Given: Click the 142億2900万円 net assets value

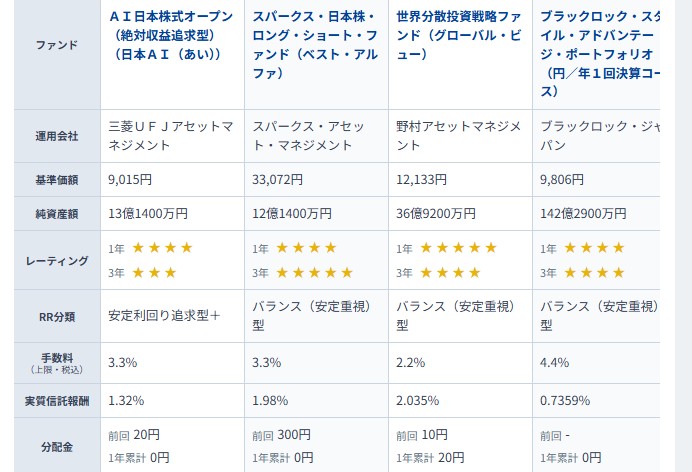Looking at the screenshot, I should coord(583,213).
